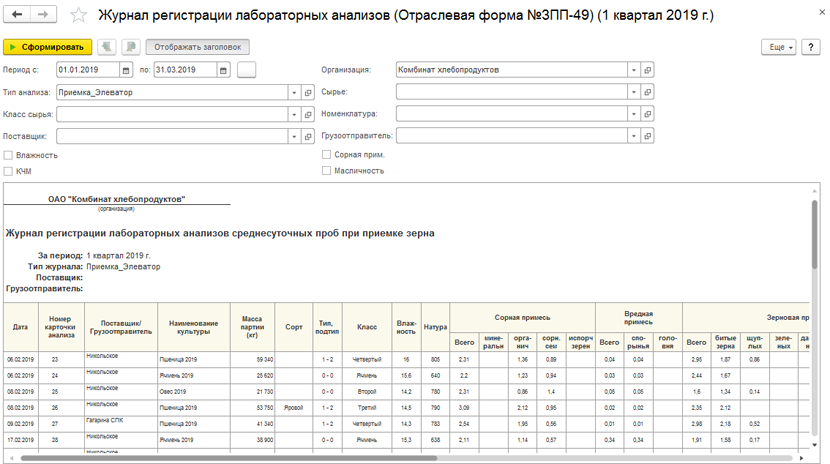Toggle the Сорная прим. checkbox

pyautogui.click(x=327, y=154)
